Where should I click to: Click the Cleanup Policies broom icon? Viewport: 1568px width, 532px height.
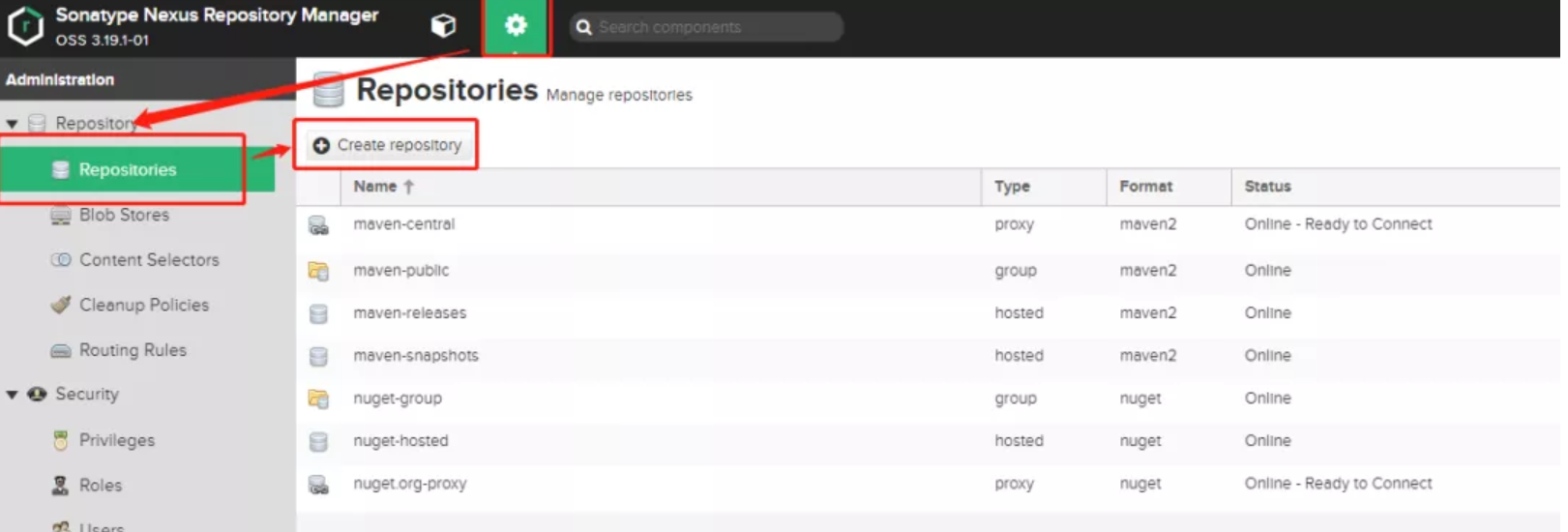(61, 305)
